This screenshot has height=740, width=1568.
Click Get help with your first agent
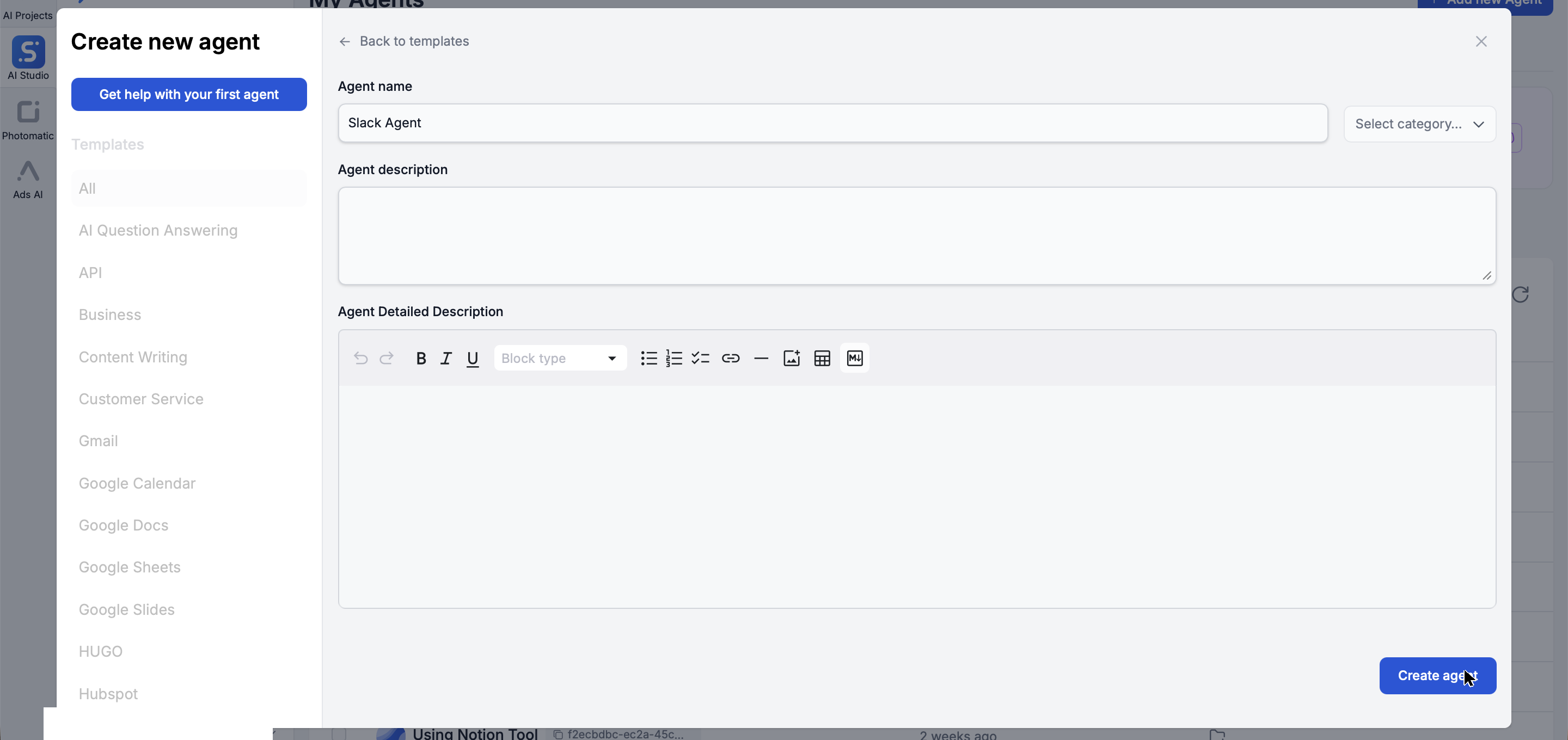[x=189, y=94]
